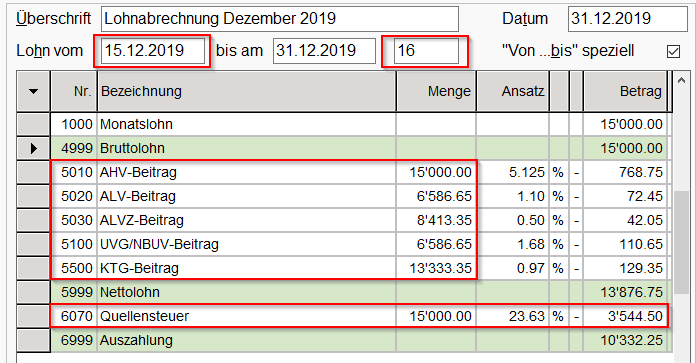This screenshot has width=696, height=363.
Task: Select the Quellensteuer row label
Action: tap(144, 316)
